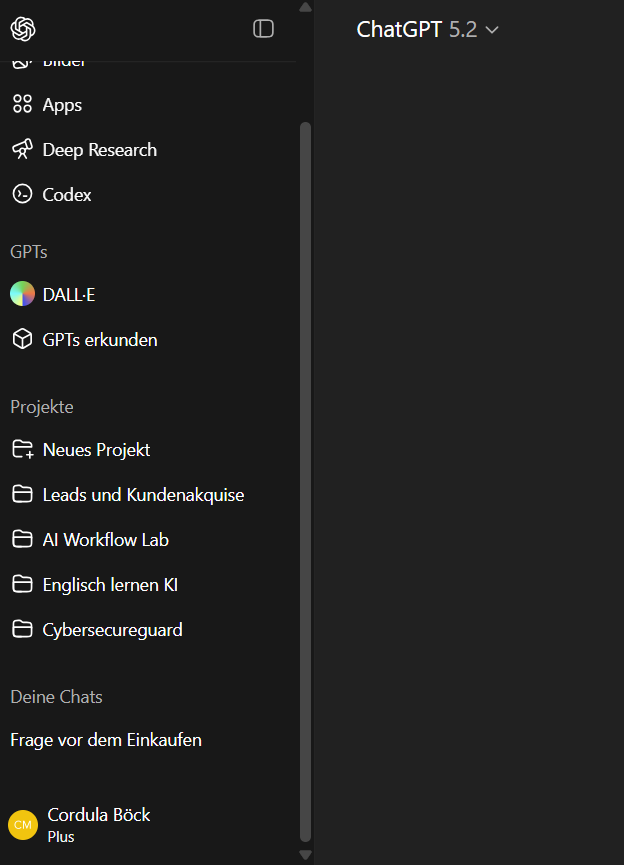Viewport: 624px width, 865px height.
Task: Collapse the sidebar using the panel icon
Action: click(x=264, y=29)
